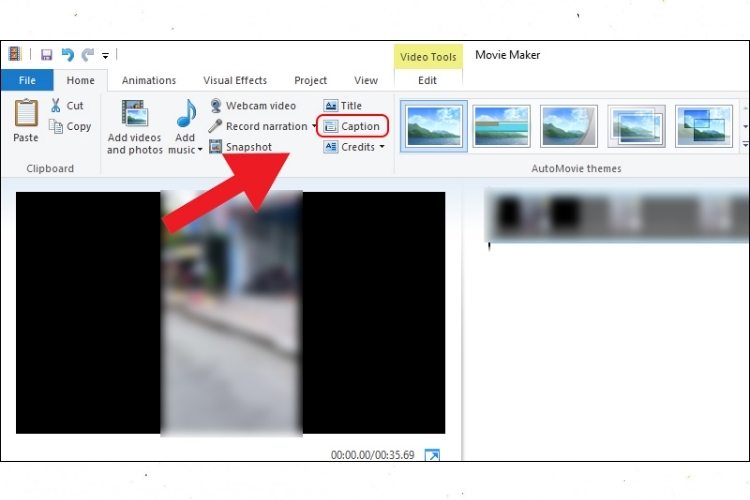750x500 pixels.
Task: Record a Webcam video
Action: (254, 105)
